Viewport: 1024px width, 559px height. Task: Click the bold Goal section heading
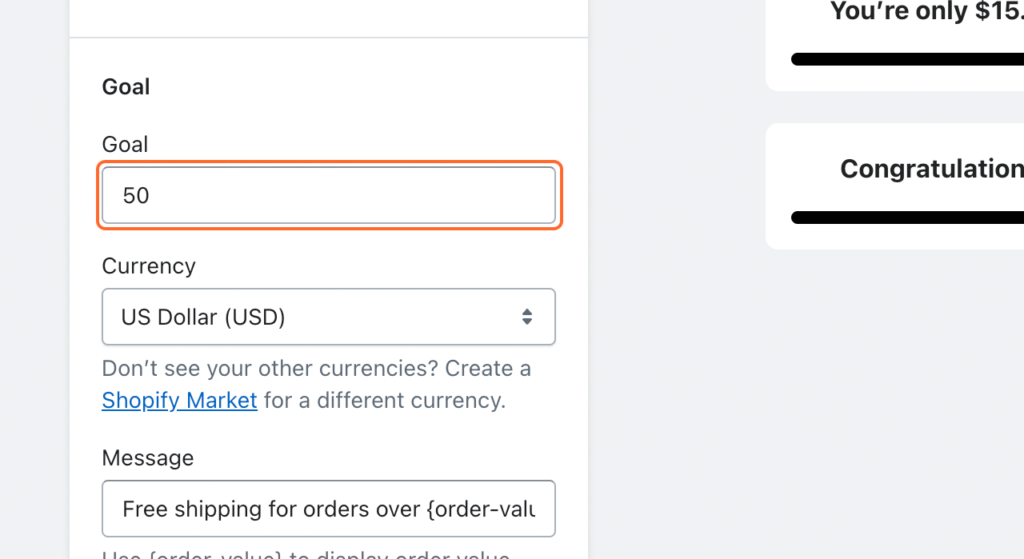click(x=126, y=87)
